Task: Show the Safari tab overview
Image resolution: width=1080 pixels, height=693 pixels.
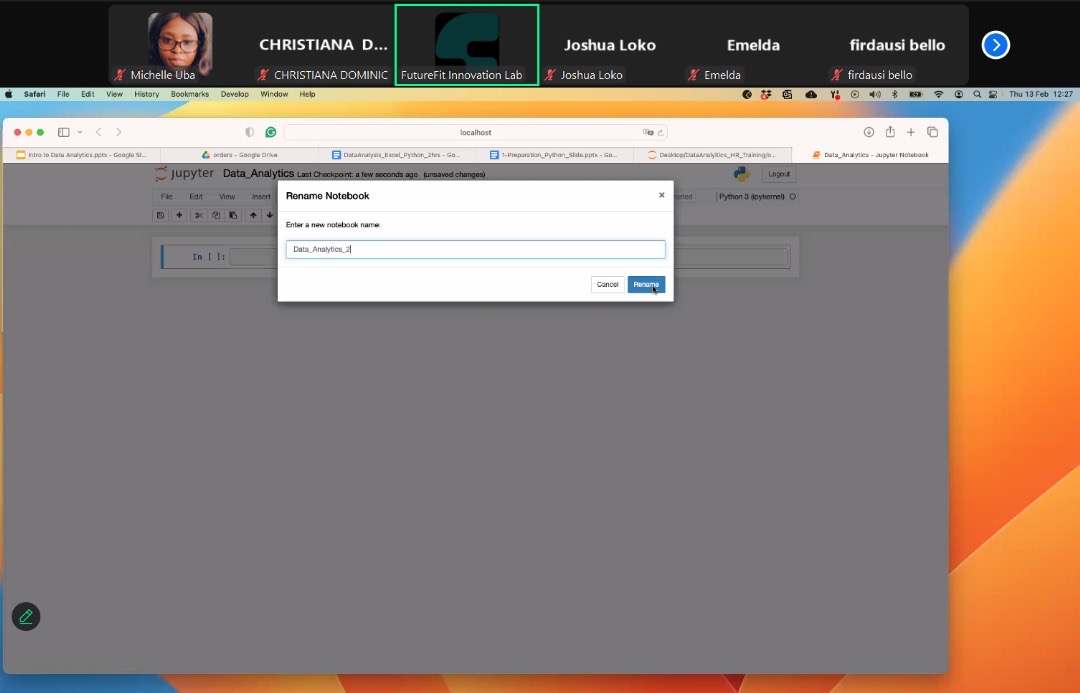Action: tap(933, 132)
